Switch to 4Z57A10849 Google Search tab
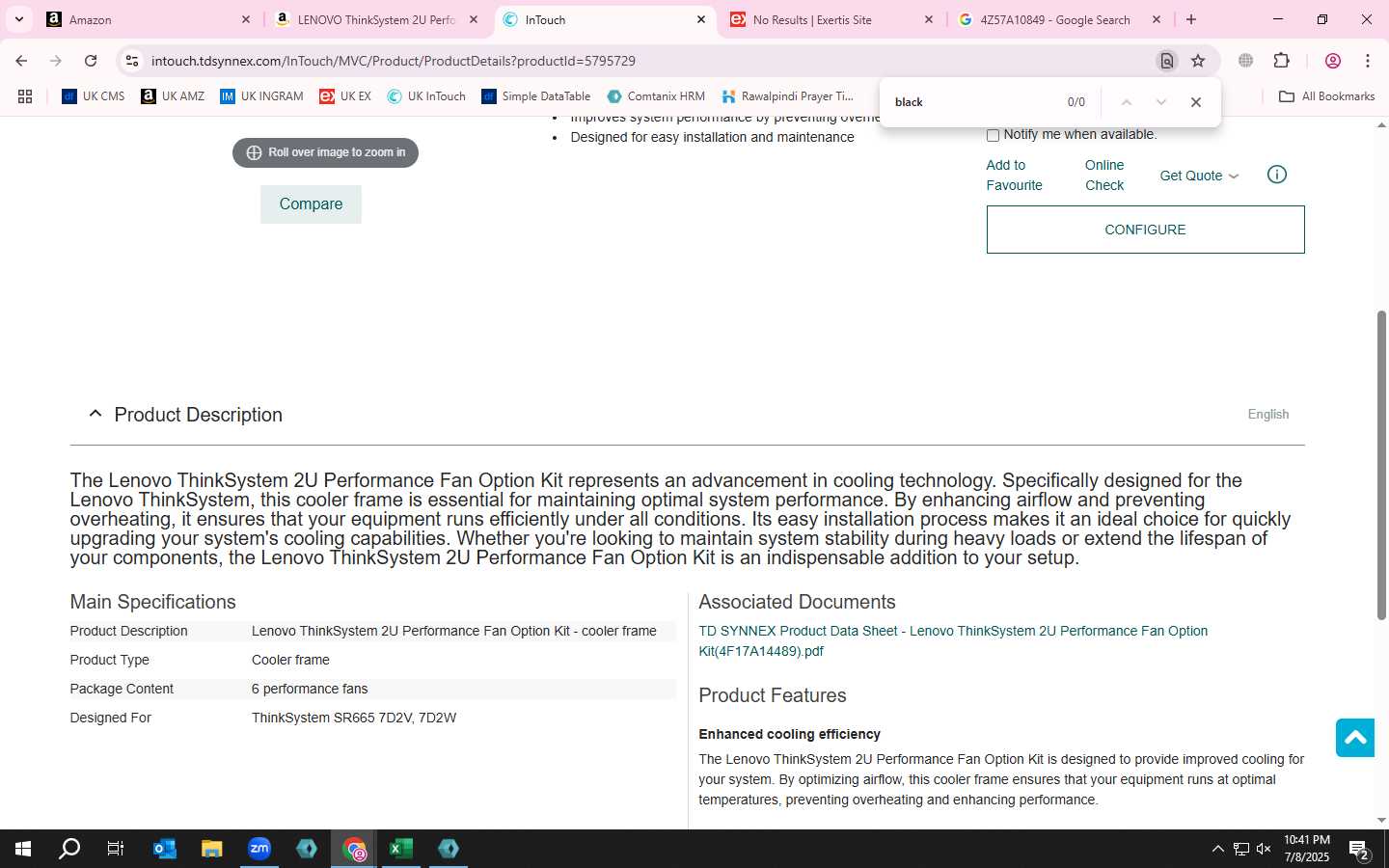Image resolution: width=1389 pixels, height=868 pixels. (x=1059, y=19)
